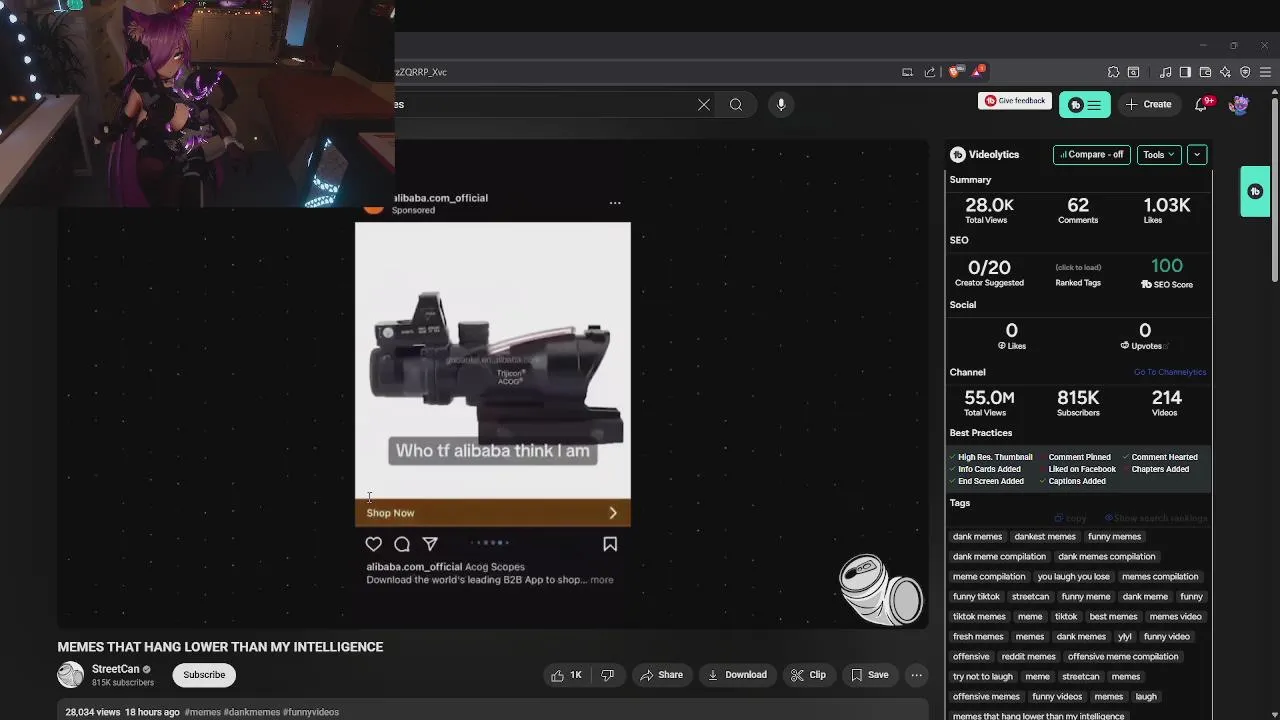Click the 'dankest memes' tag
Viewport: 1280px width, 720px height.
click(x=1045, y=537)
